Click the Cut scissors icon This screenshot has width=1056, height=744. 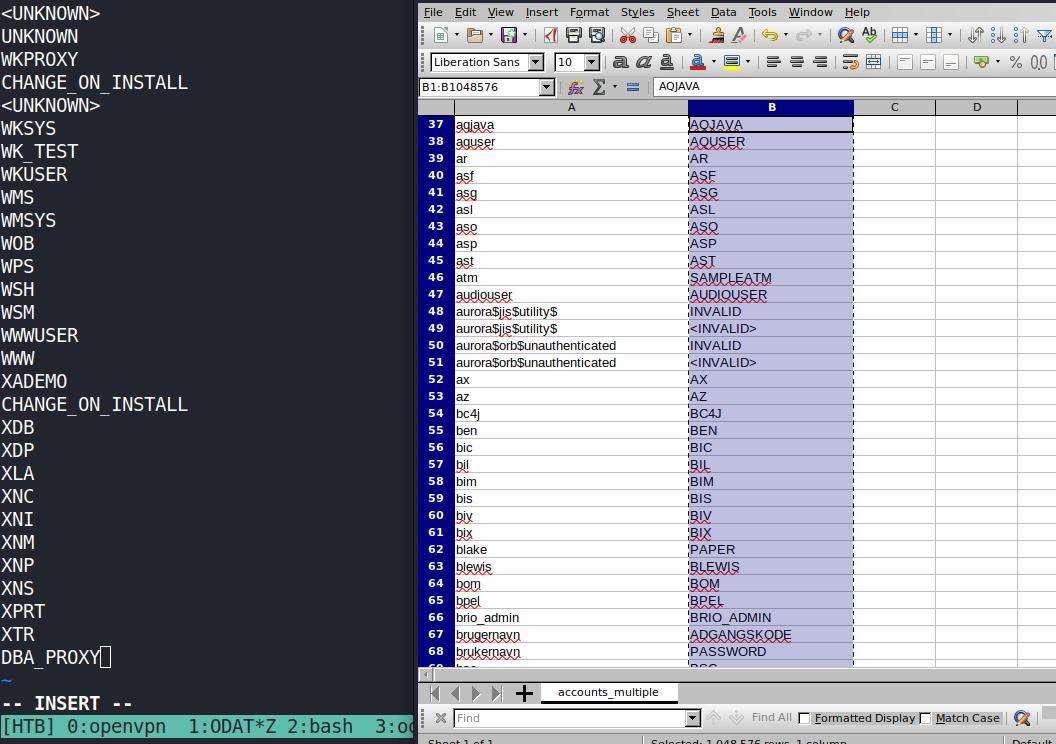[628, 35]
